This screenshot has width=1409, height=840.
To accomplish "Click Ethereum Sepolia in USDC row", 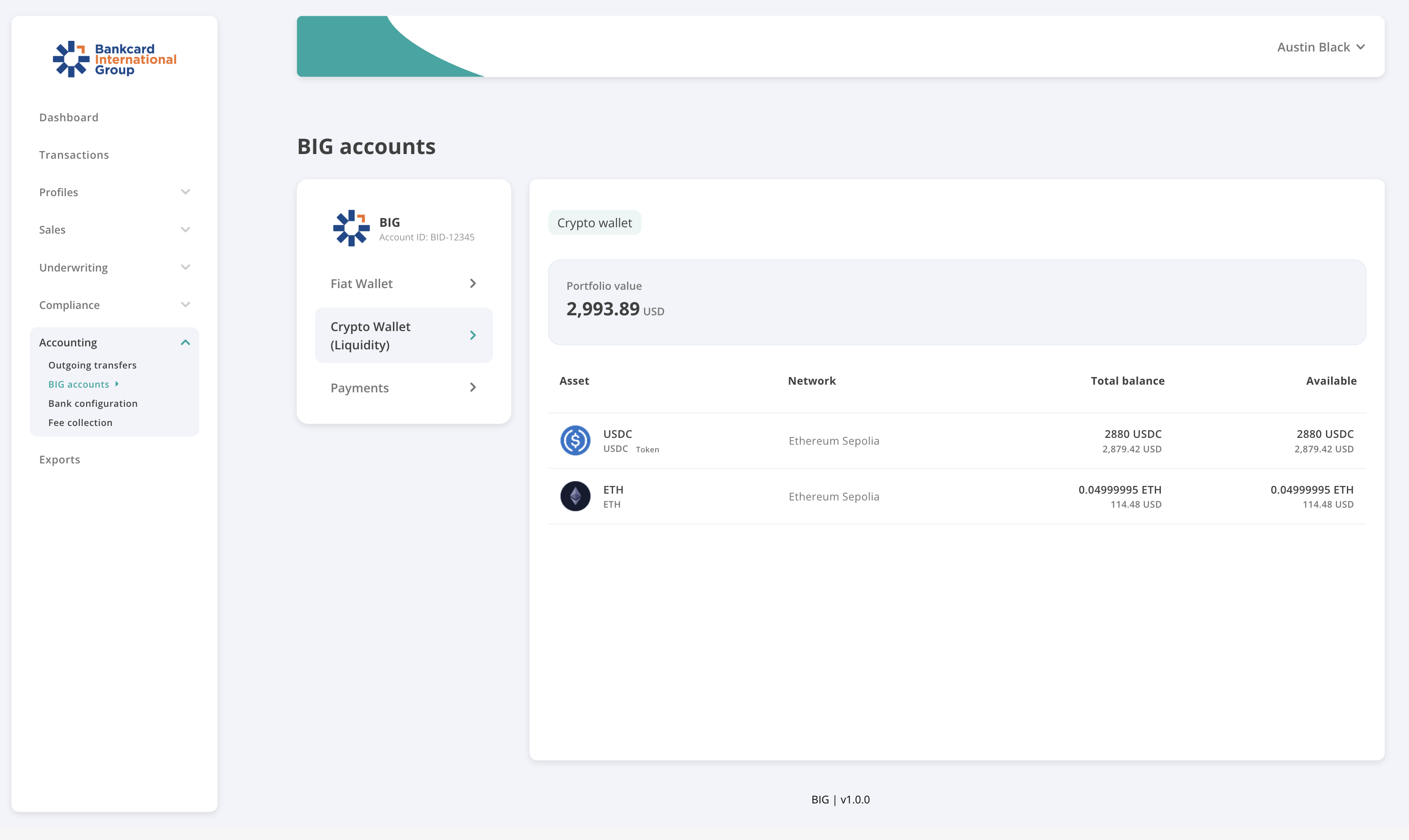I will coord(834,441).
